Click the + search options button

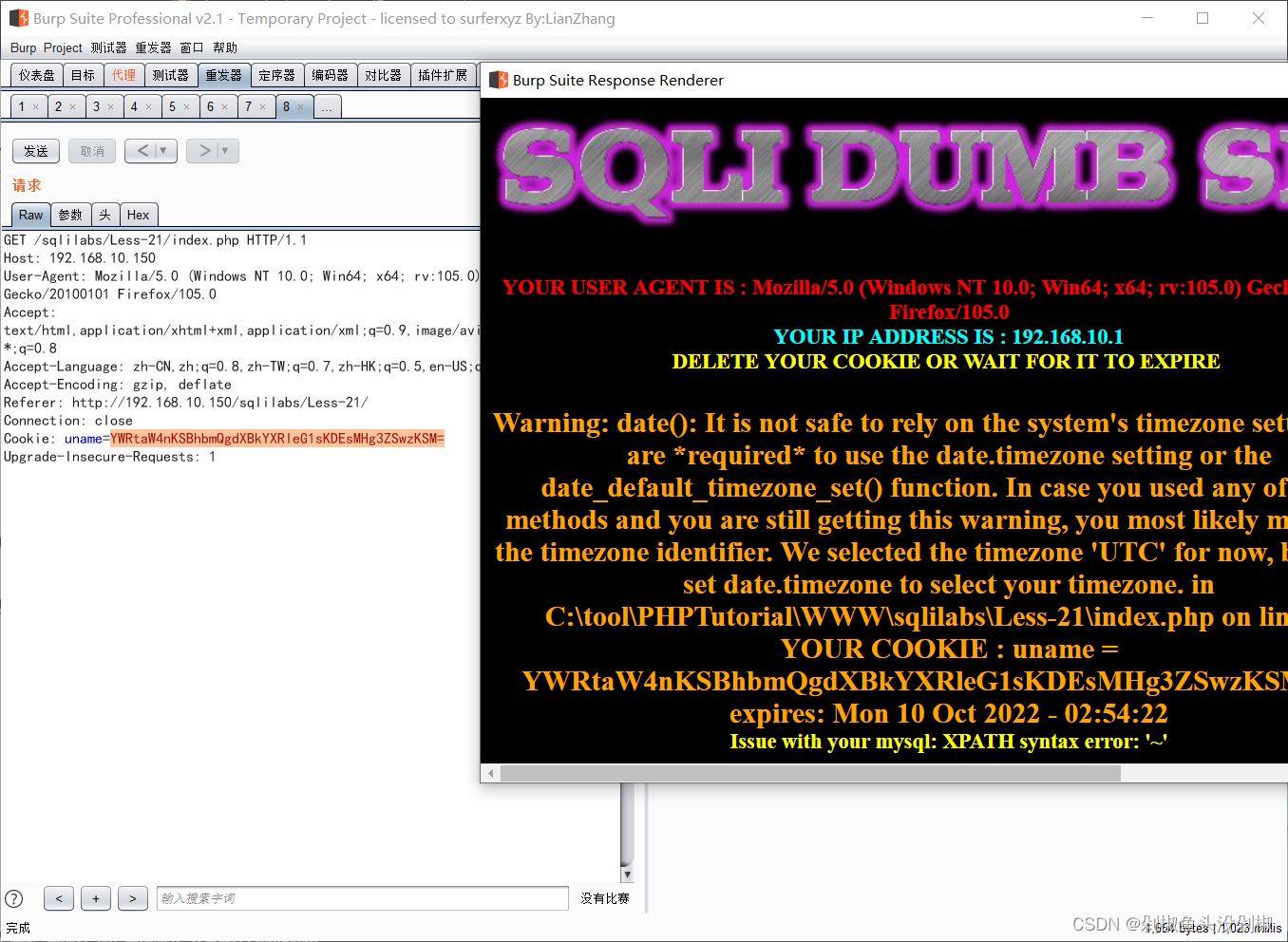[96, 898]
